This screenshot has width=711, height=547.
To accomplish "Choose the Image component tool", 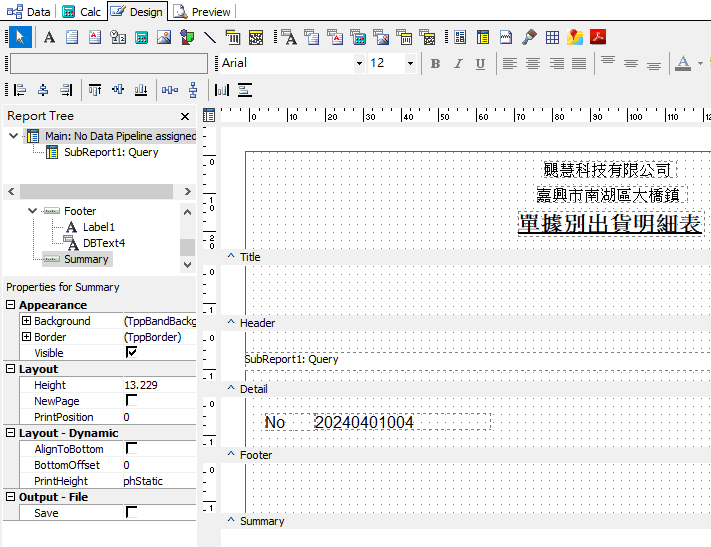I will coord(164,37).
